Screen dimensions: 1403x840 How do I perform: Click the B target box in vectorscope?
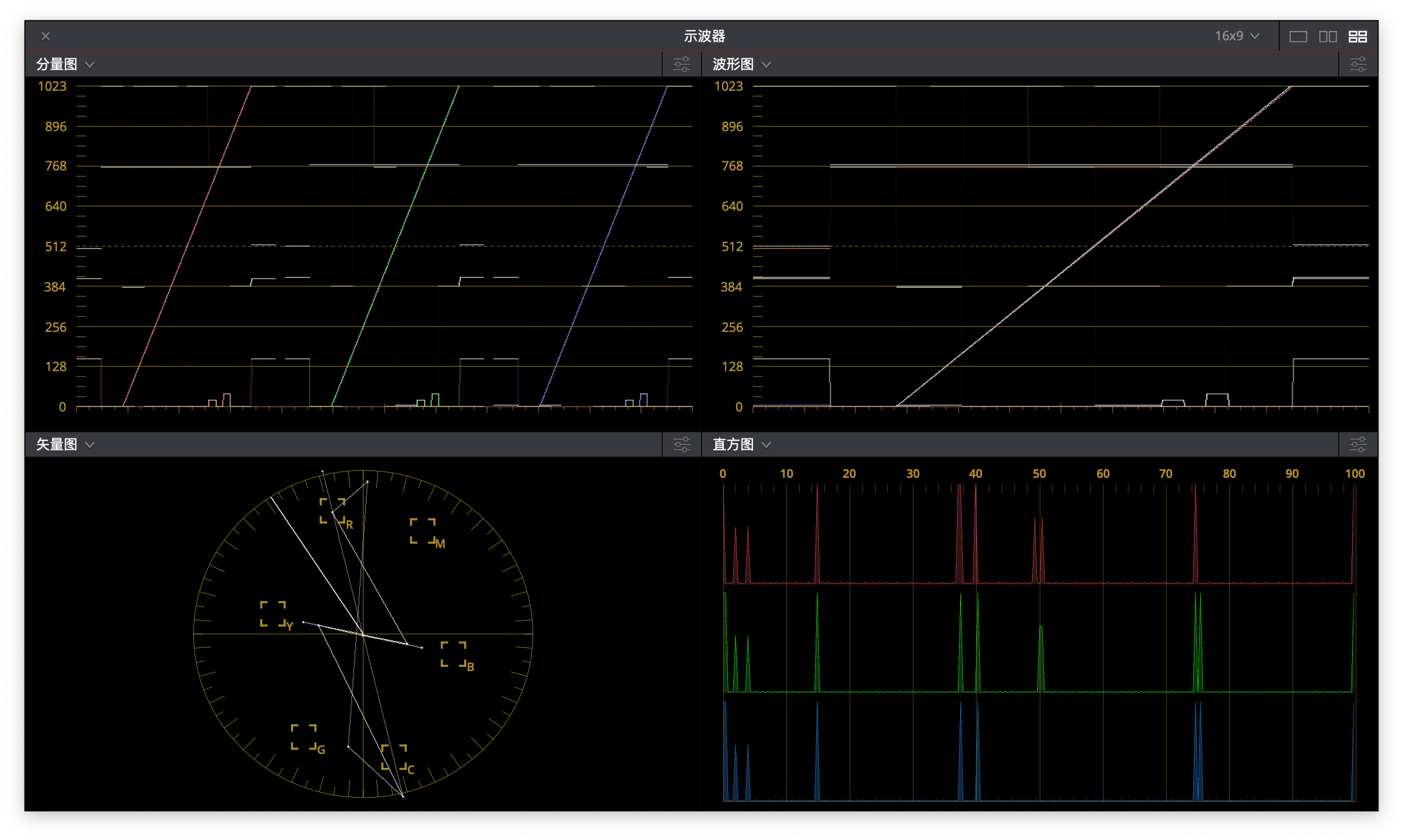click(454, 654)
